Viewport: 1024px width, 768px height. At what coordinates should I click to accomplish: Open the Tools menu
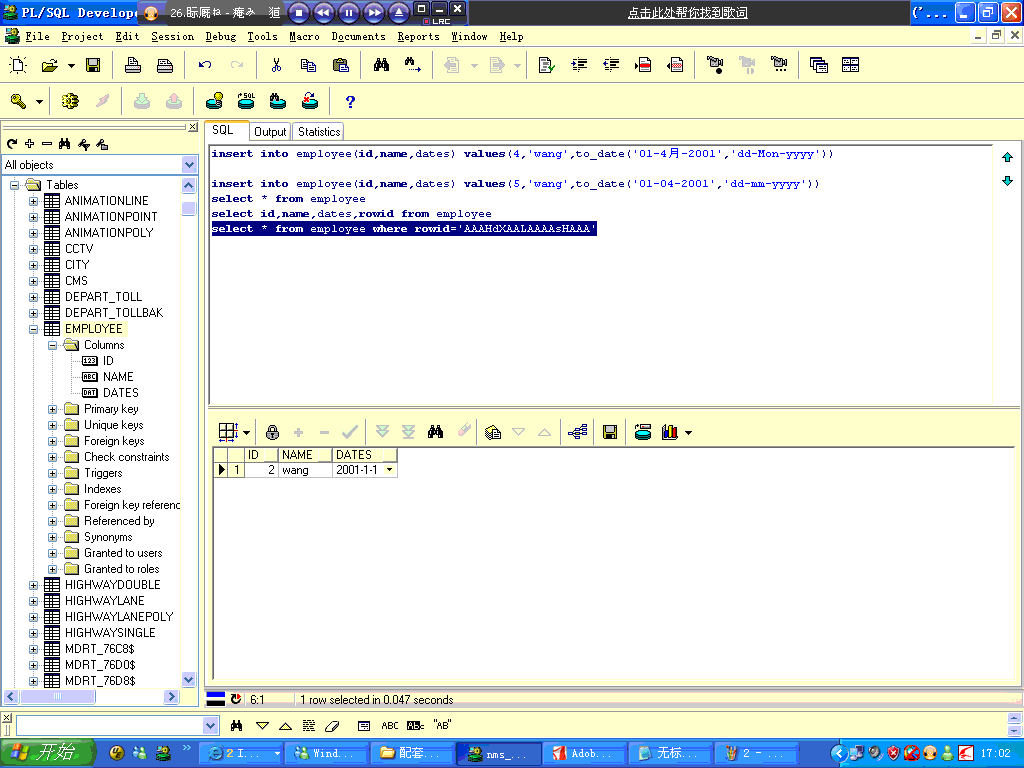click(262, 37)
